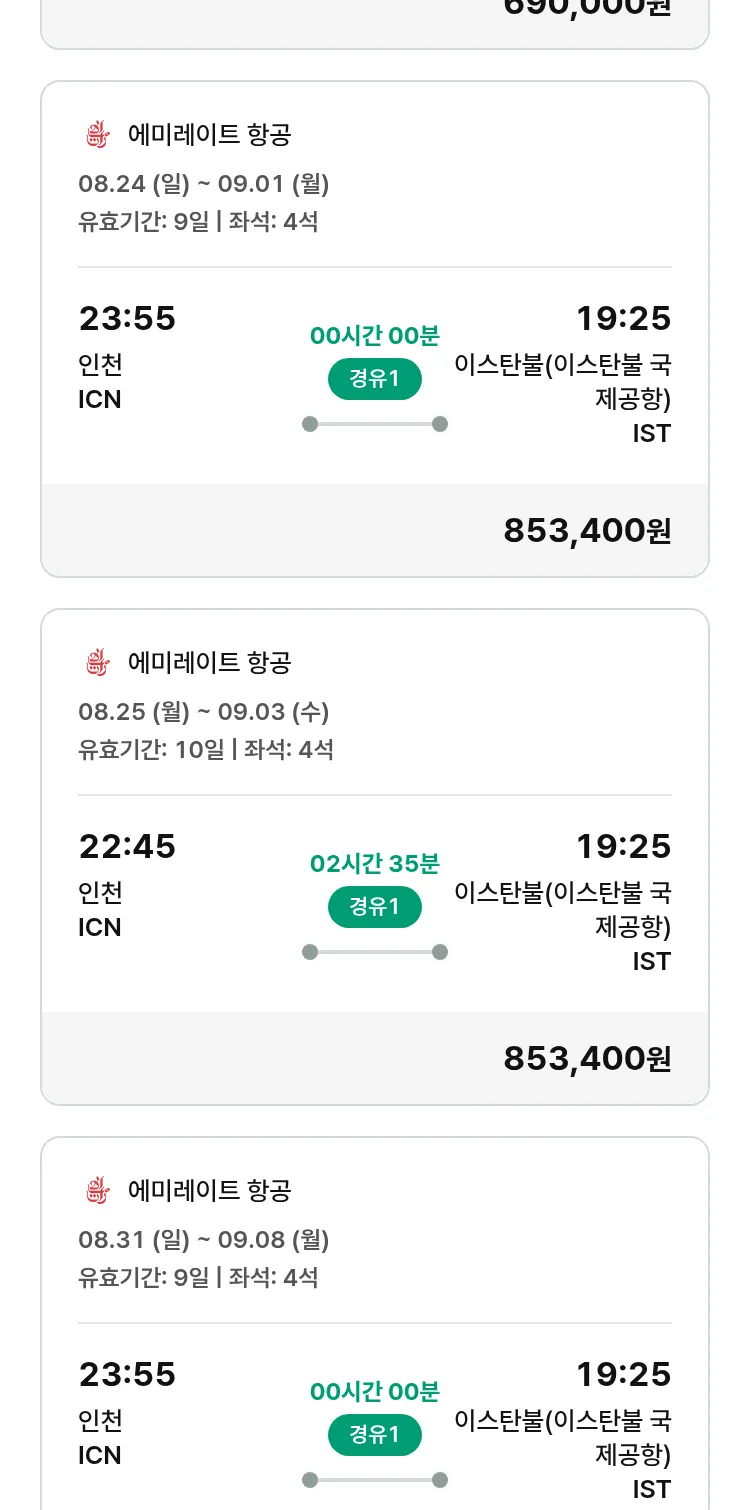The image size is (750, 1510).
Task: Tap 경유1 badge on the 08.31 flight
Action: pyautogui.click(x=375, y=1435)
